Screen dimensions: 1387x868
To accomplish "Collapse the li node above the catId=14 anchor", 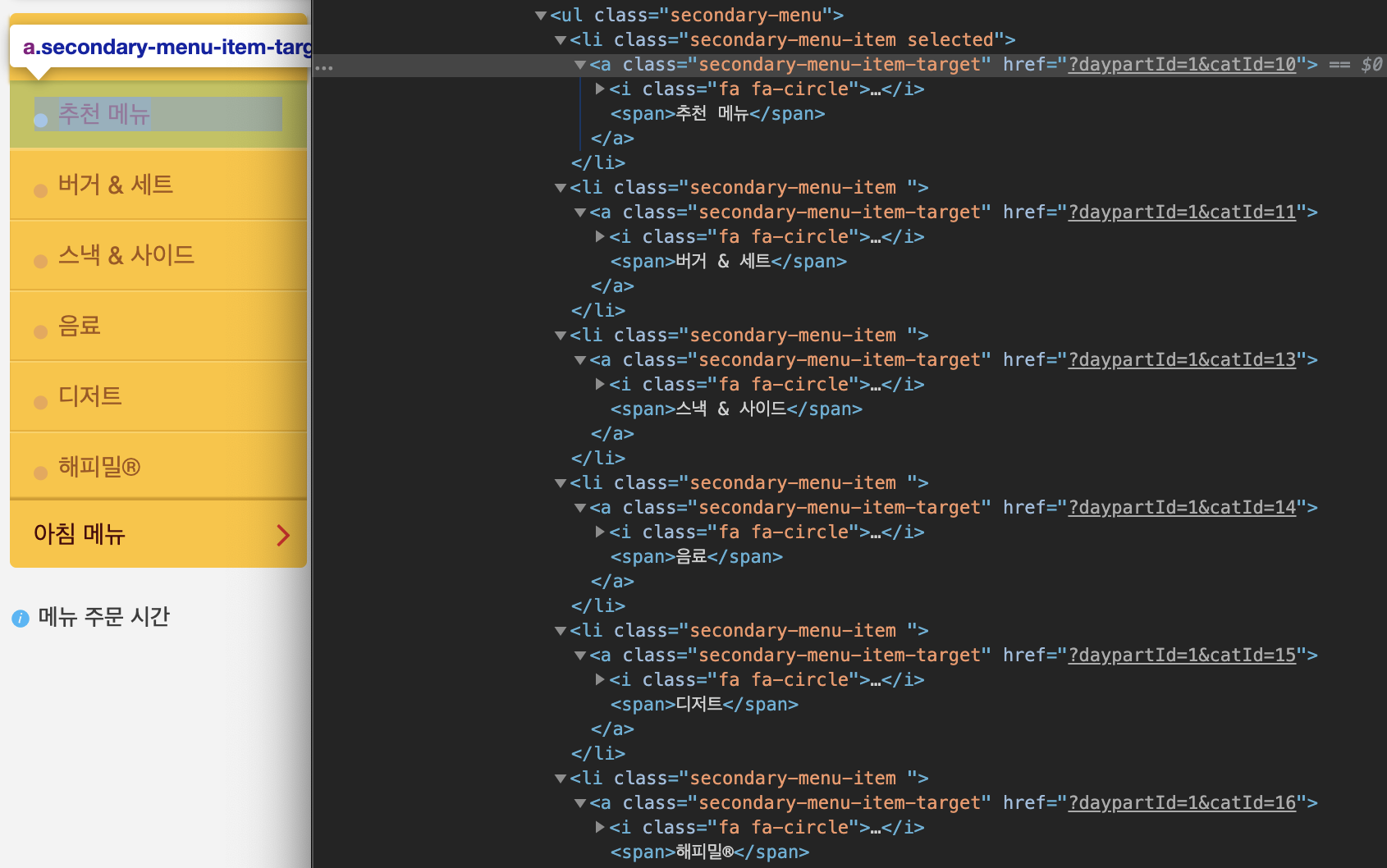I will [x=561, y=483].
